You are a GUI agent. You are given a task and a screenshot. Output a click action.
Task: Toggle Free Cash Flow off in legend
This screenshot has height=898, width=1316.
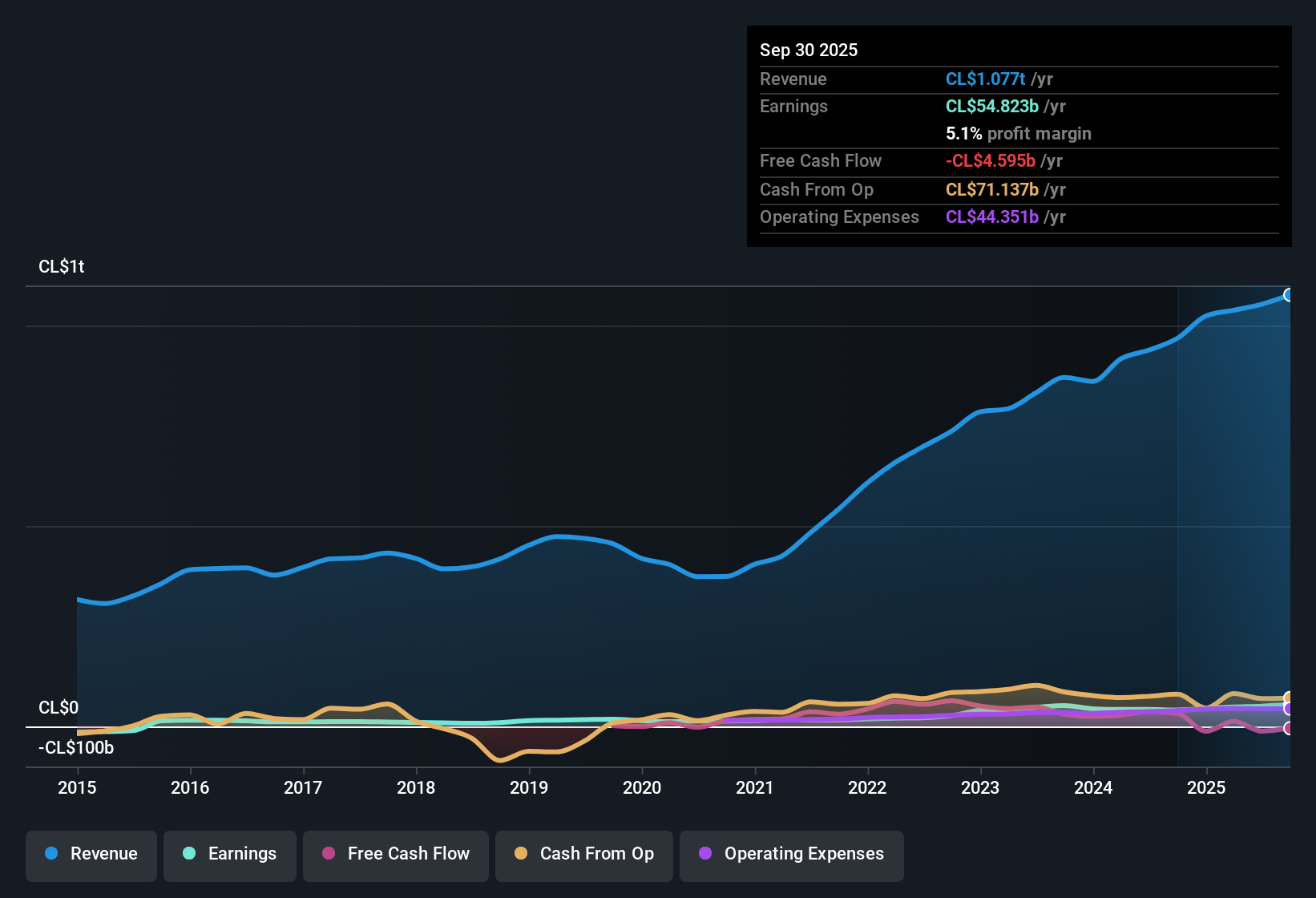pos(395,853)
